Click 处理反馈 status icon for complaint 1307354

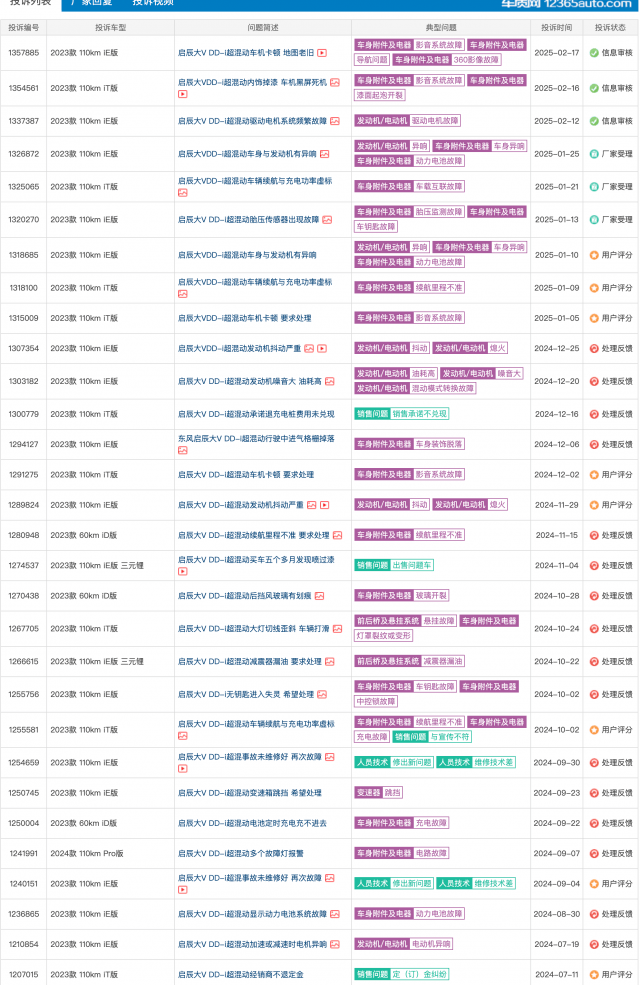click(x=594, y=349)
